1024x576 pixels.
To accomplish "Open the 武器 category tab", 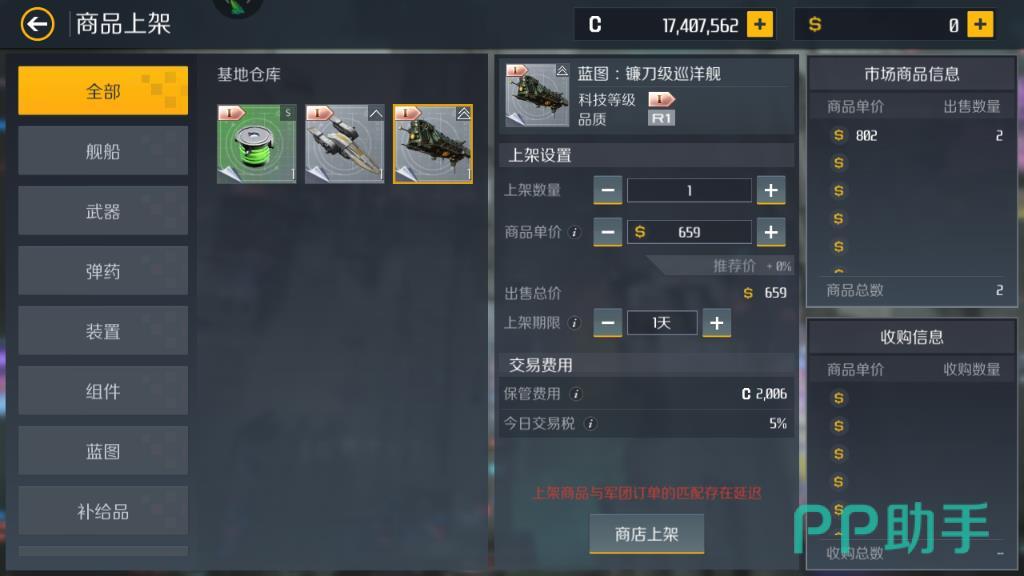I will (x=103, y=211).
